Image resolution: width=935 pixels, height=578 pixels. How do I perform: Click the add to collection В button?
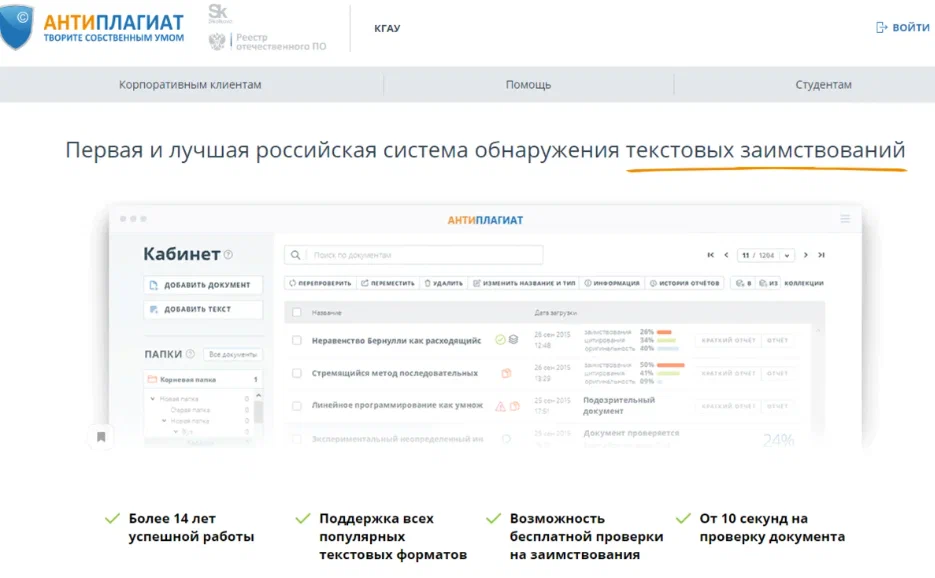coord(744,283)
